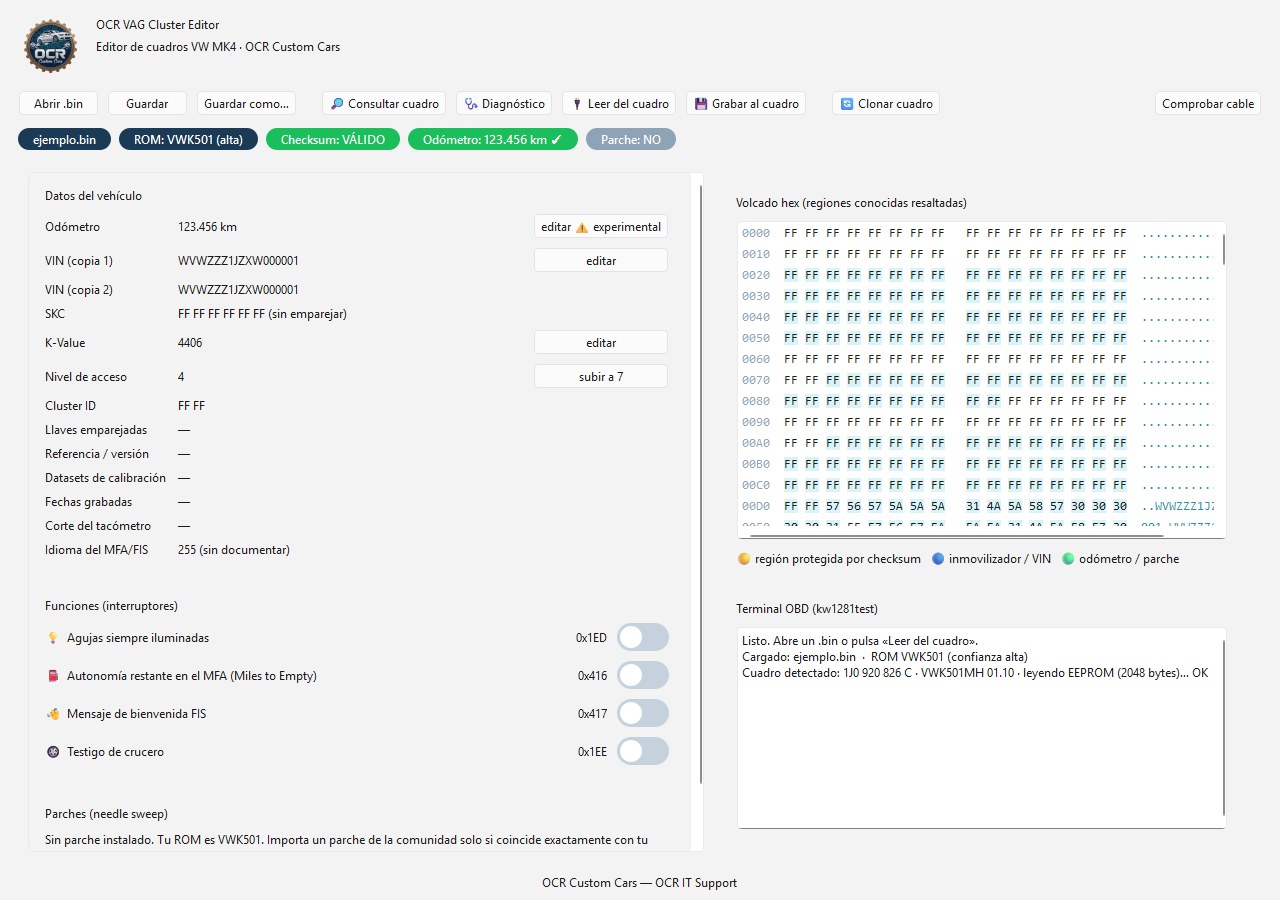This screenshot has height=900, width=1280.
Task: Click subir a 7 for Nivel de acceso
Action: pos(601,376)
